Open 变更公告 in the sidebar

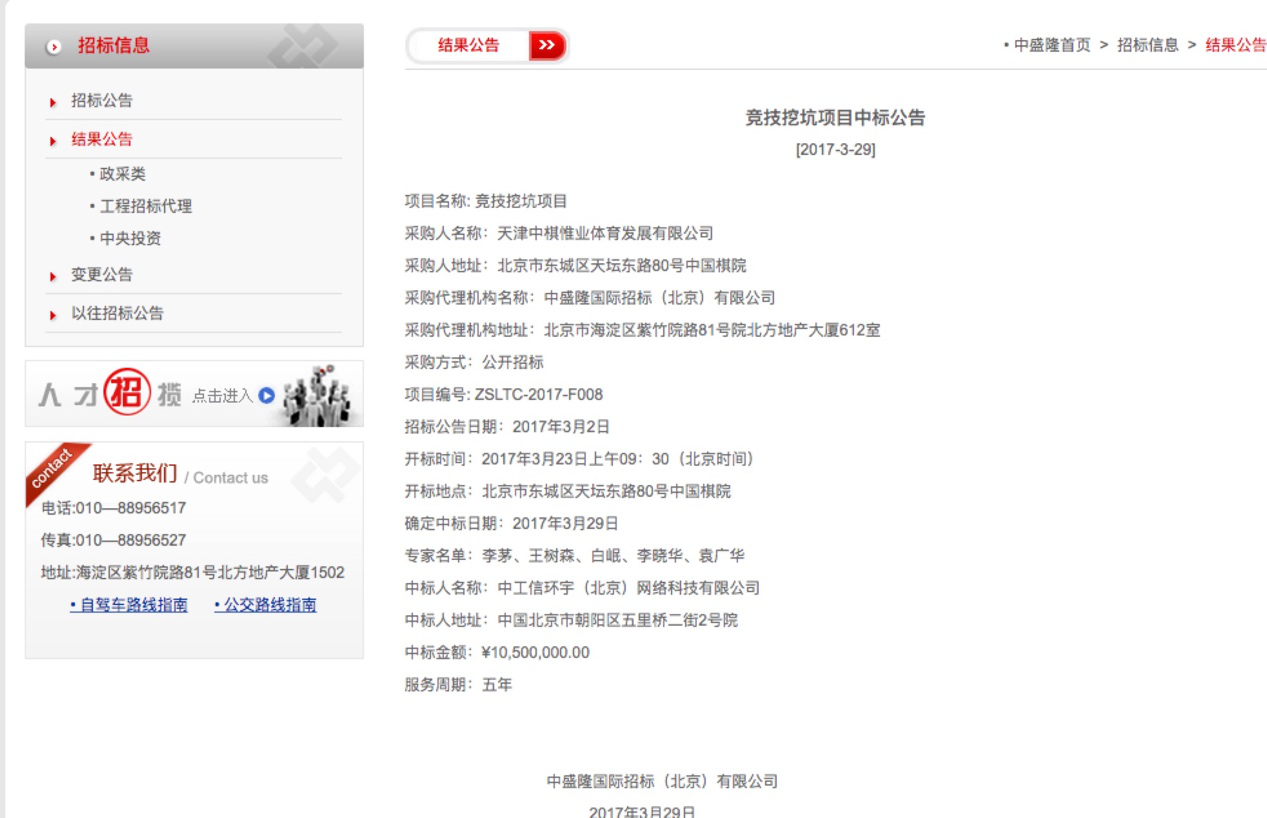pyautogui.click(x=101, y=274)
